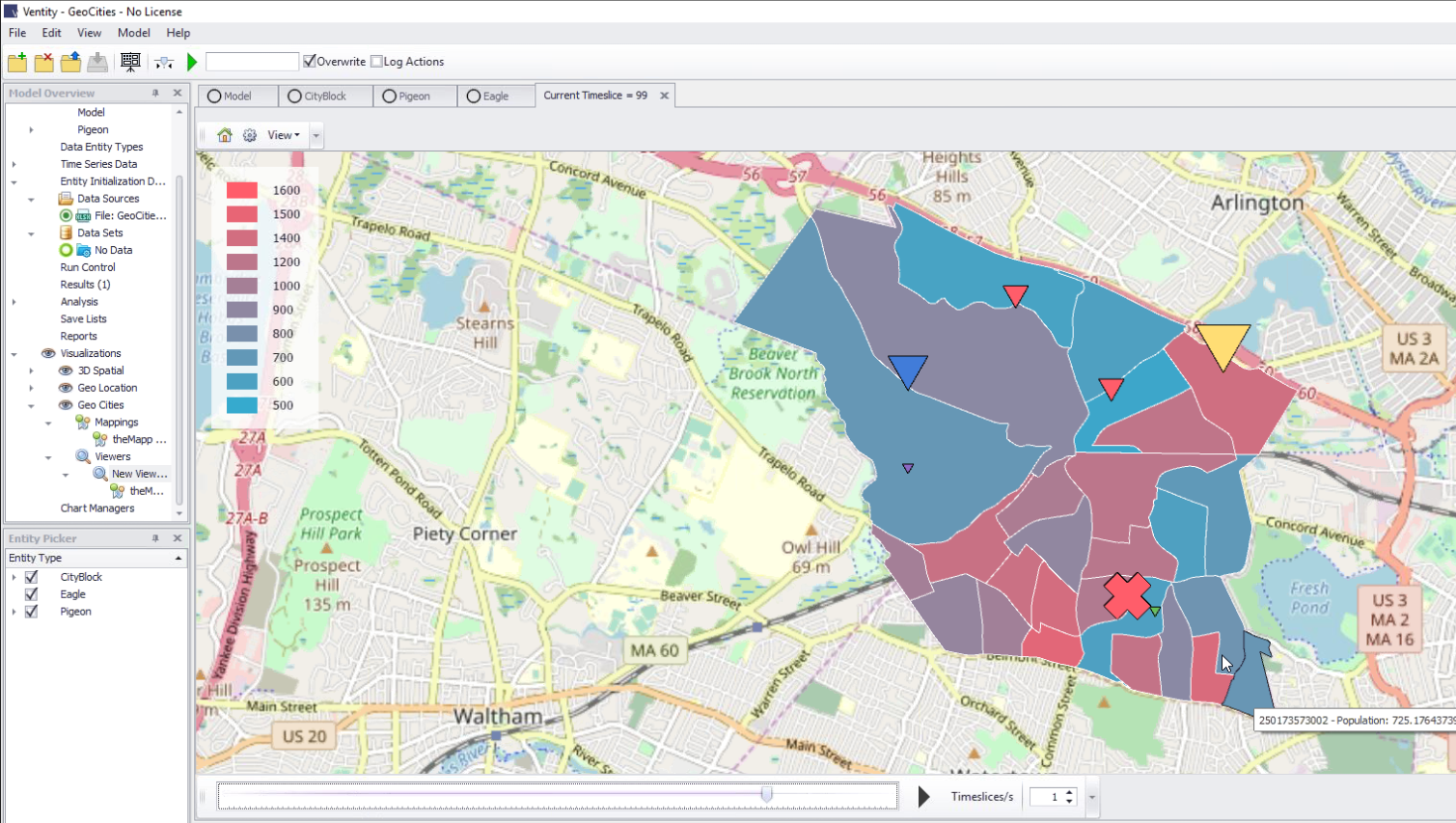
Task: Open the Edit menu
Action: [52, 33]
